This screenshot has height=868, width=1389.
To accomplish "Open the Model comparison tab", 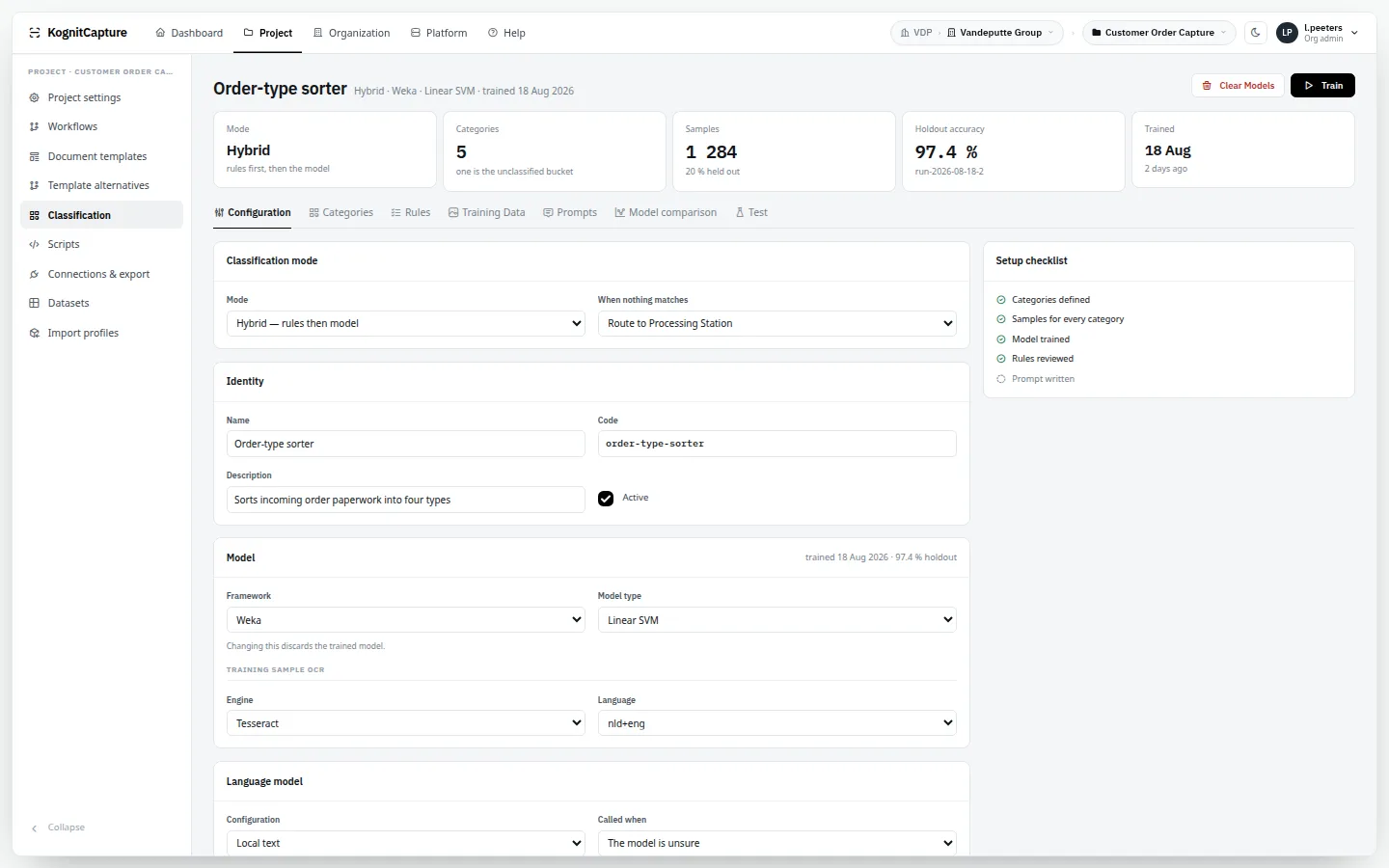I will coord(666,212).
